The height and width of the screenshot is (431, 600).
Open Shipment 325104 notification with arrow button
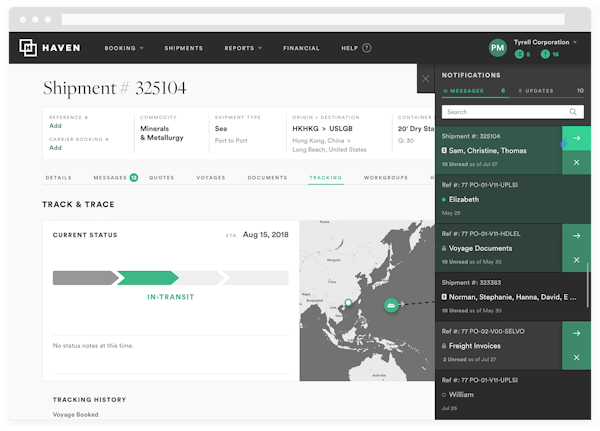click(577, 138)
